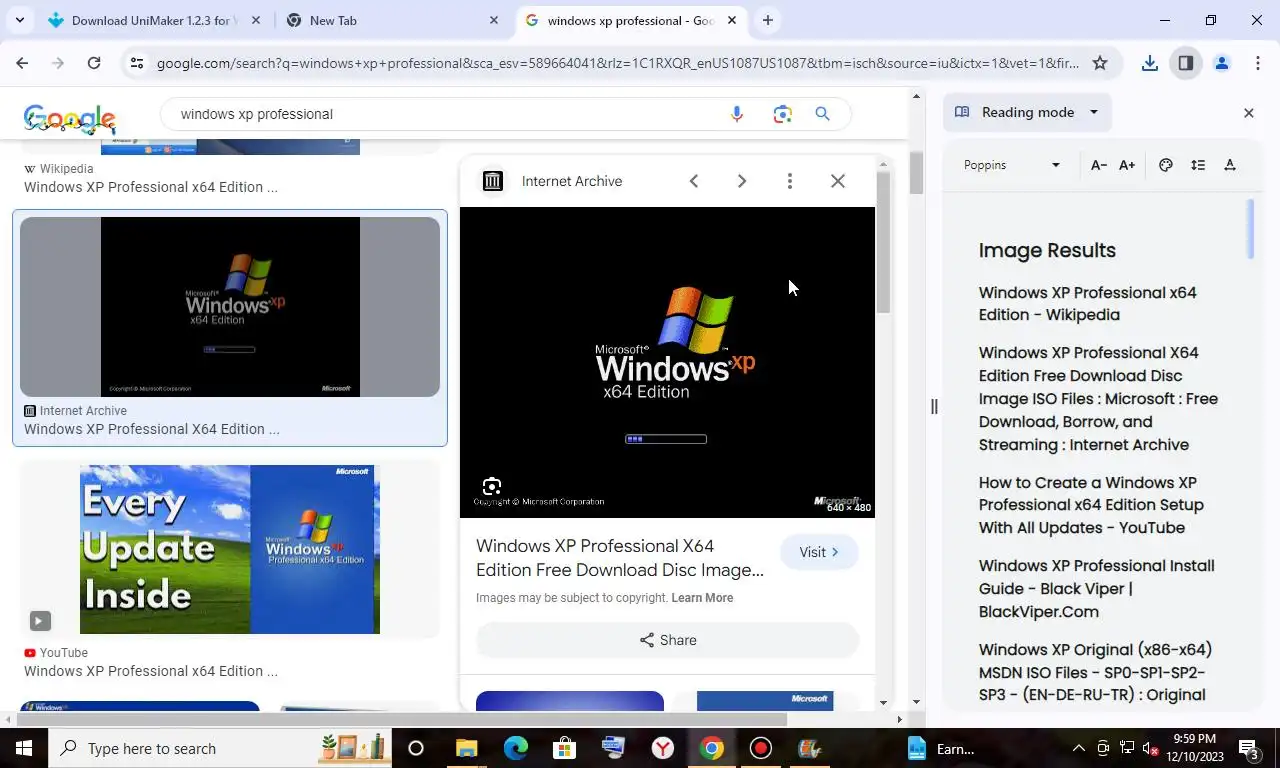Open Chrome profile avatar menu
1280x768 pixels.
[1222, 63]
